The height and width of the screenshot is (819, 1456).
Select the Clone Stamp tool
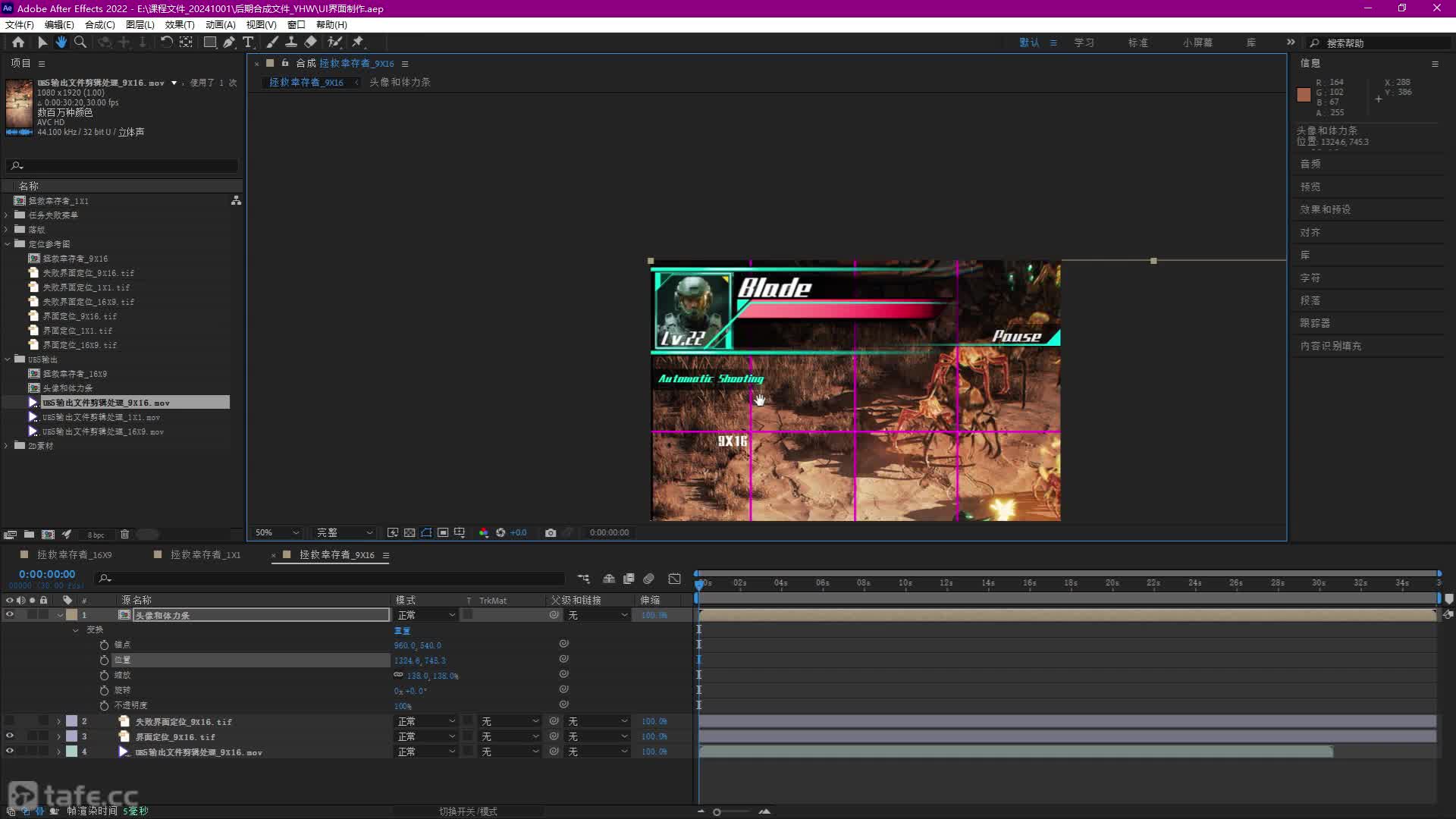tap(291, 42)
